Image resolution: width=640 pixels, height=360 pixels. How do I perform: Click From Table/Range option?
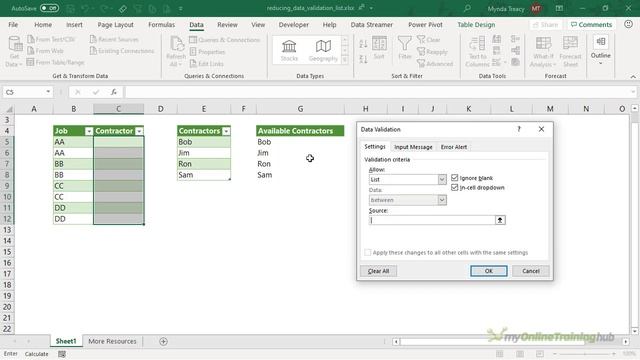point(55,62)
